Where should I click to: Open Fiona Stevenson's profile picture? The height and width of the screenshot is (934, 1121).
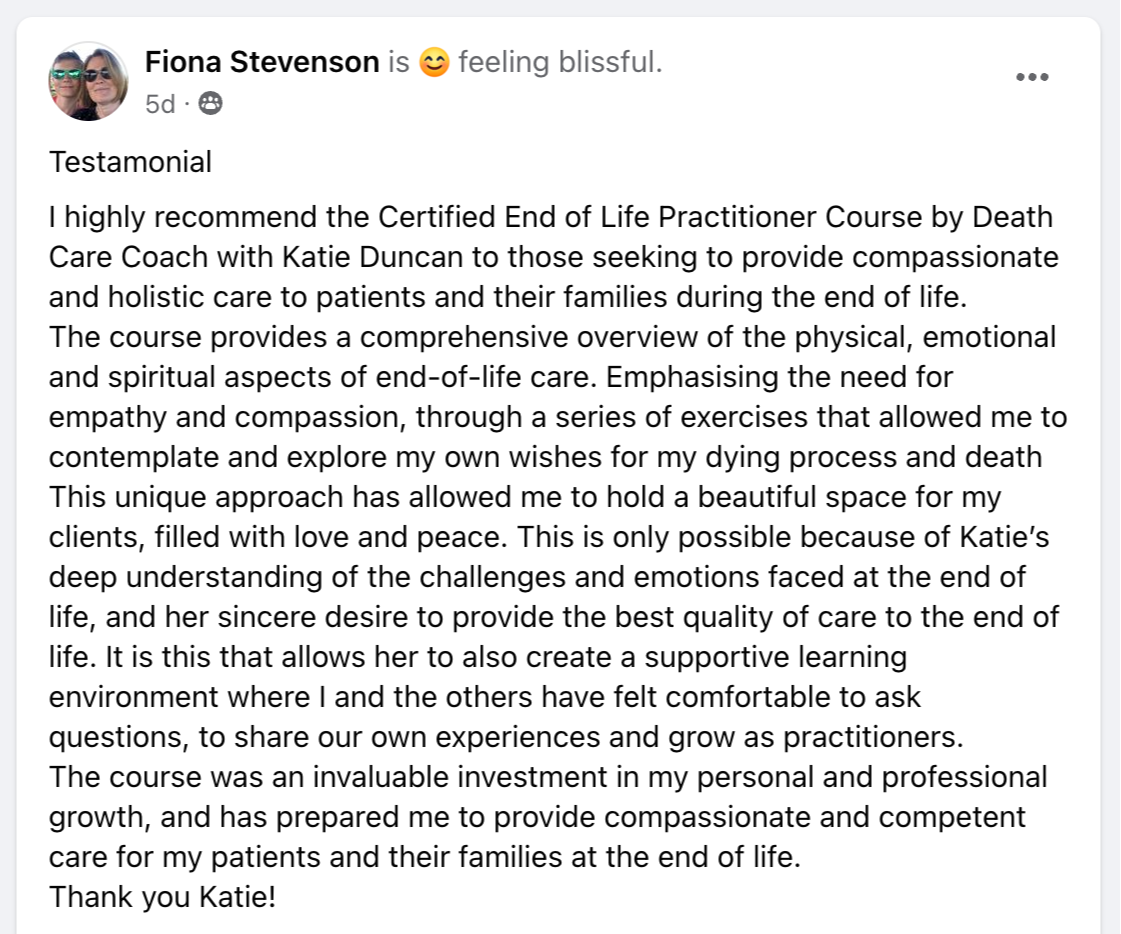pos(87,82)
